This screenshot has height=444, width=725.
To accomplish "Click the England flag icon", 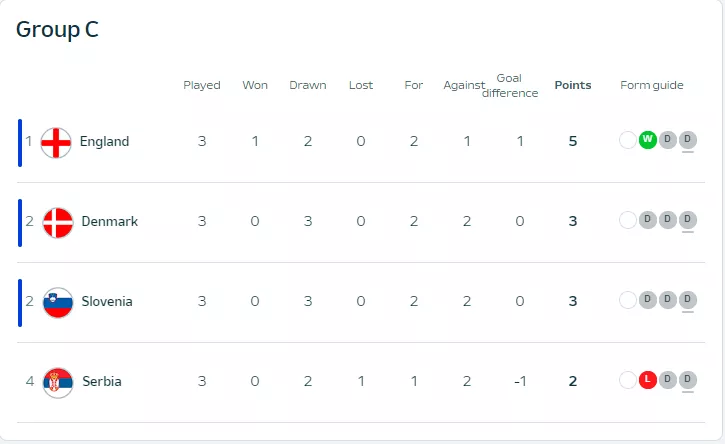I will [x=58, y=142].
